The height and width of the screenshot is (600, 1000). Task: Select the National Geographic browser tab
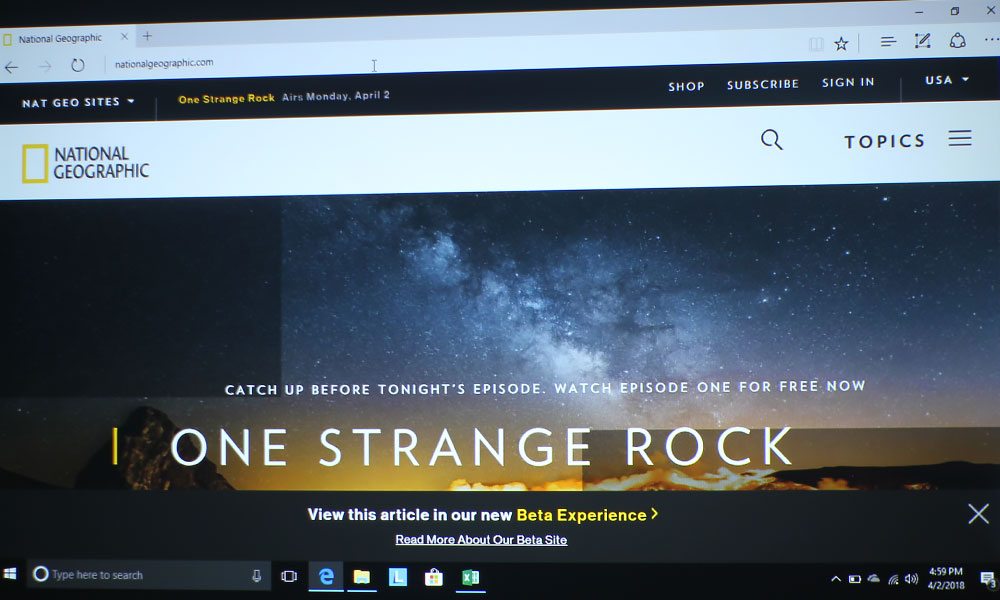[67, 38]
